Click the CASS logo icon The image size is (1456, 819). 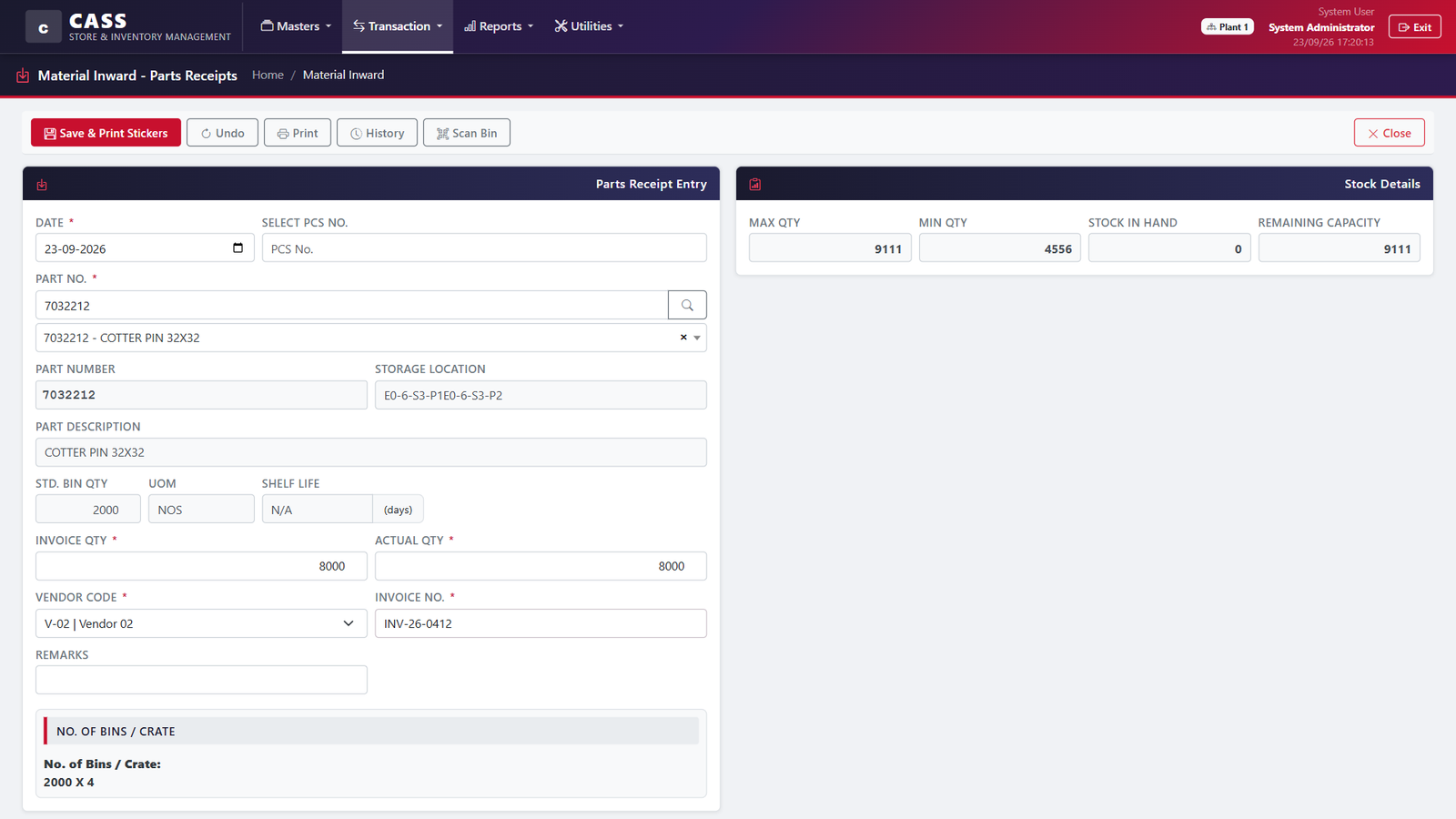click(x=43, y=27)
